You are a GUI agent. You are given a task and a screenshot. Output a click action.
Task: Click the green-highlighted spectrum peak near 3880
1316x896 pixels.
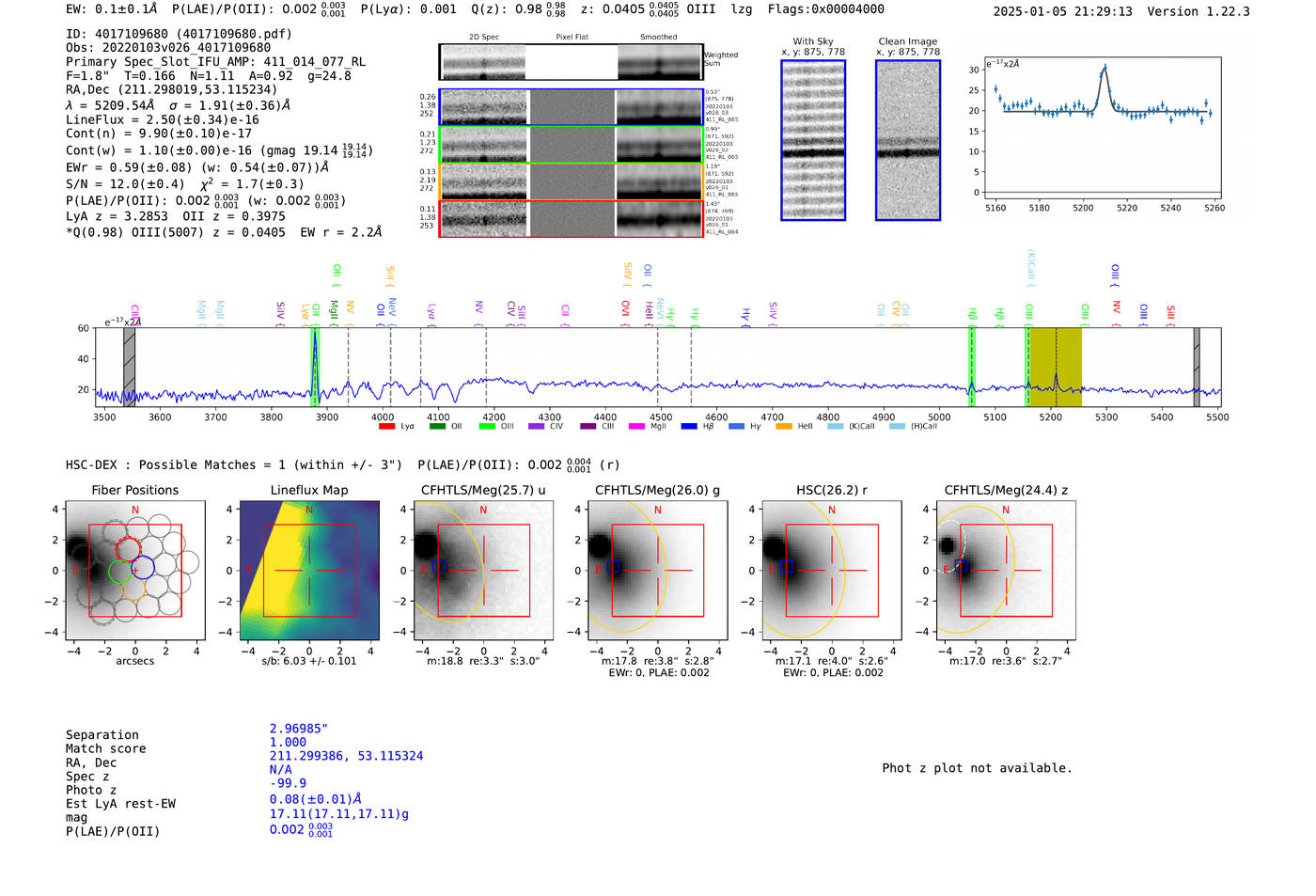(315, 367)
